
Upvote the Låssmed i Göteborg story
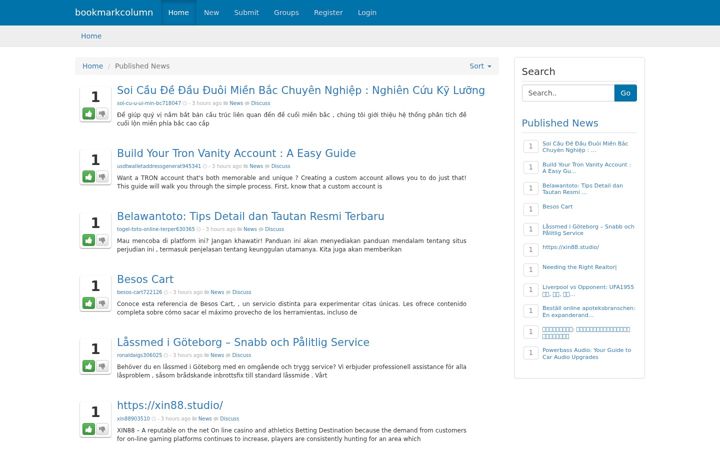89,366
